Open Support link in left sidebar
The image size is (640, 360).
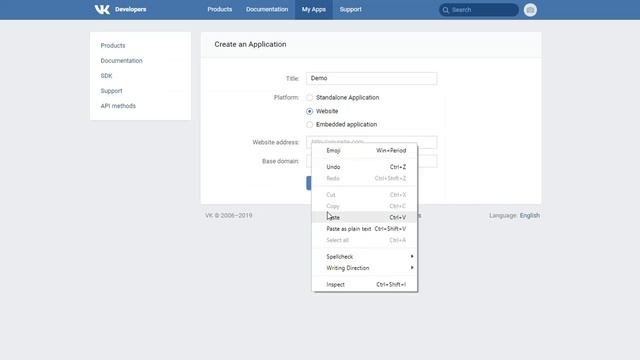point(111,91)
